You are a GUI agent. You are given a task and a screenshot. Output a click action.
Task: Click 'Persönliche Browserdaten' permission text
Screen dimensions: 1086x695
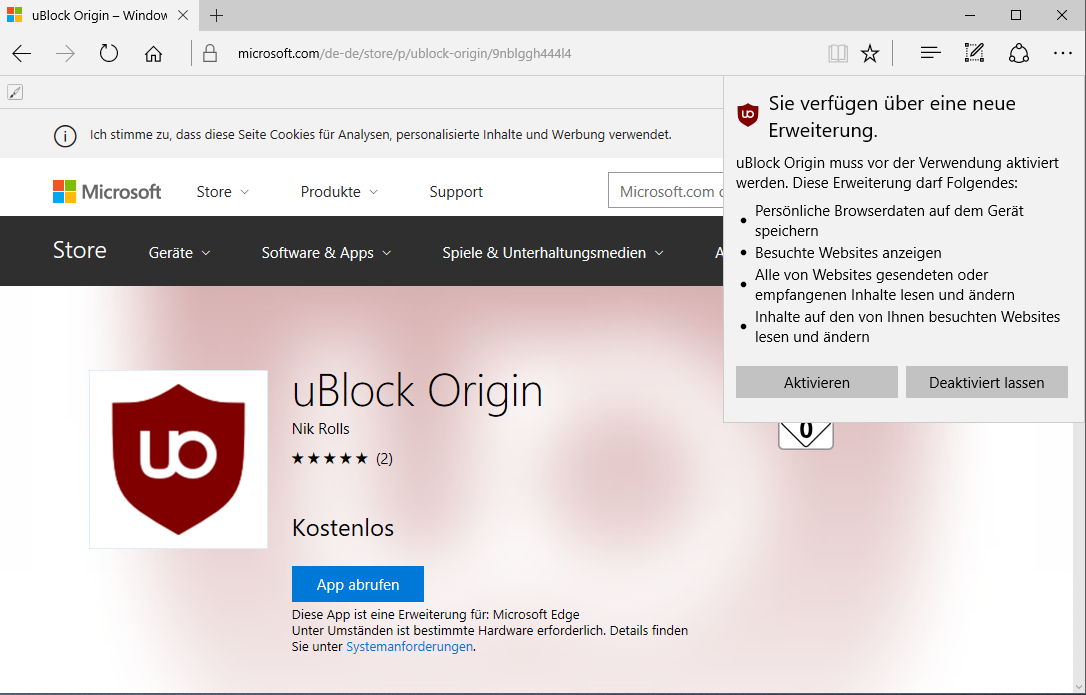[889, 220]
